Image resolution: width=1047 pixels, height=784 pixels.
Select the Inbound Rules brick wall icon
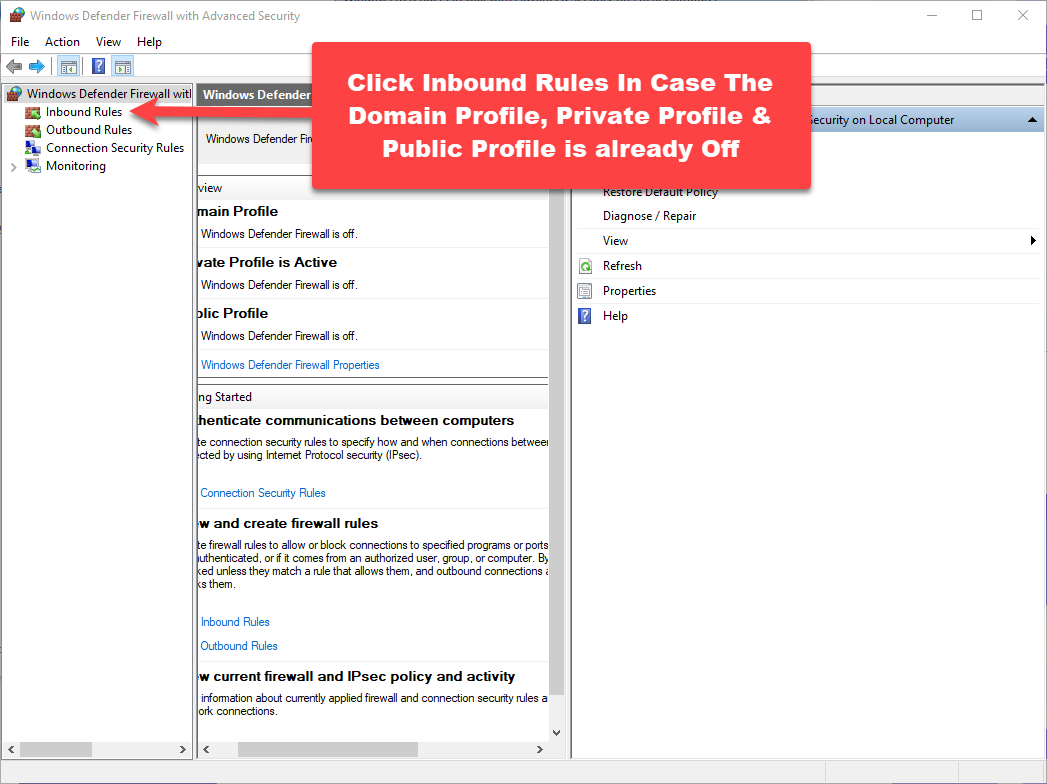coord(33,112)
